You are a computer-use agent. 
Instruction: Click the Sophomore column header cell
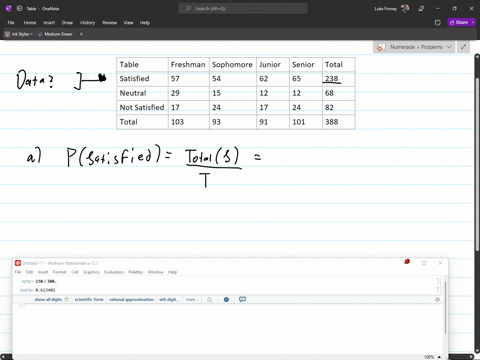tap(233, 65)
